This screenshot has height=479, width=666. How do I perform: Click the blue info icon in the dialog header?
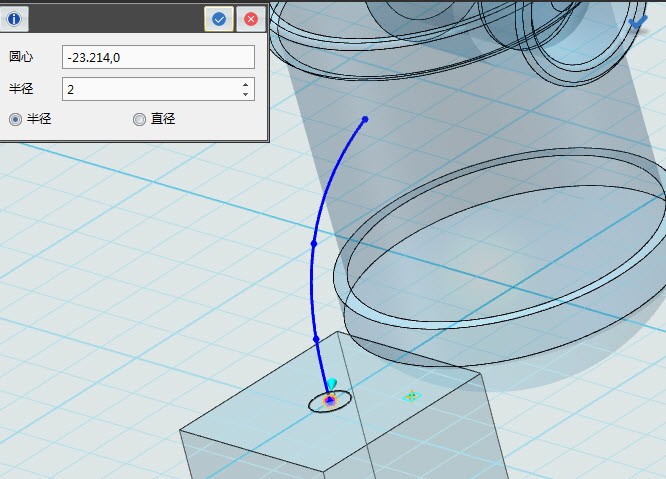[x=14, y=18]
